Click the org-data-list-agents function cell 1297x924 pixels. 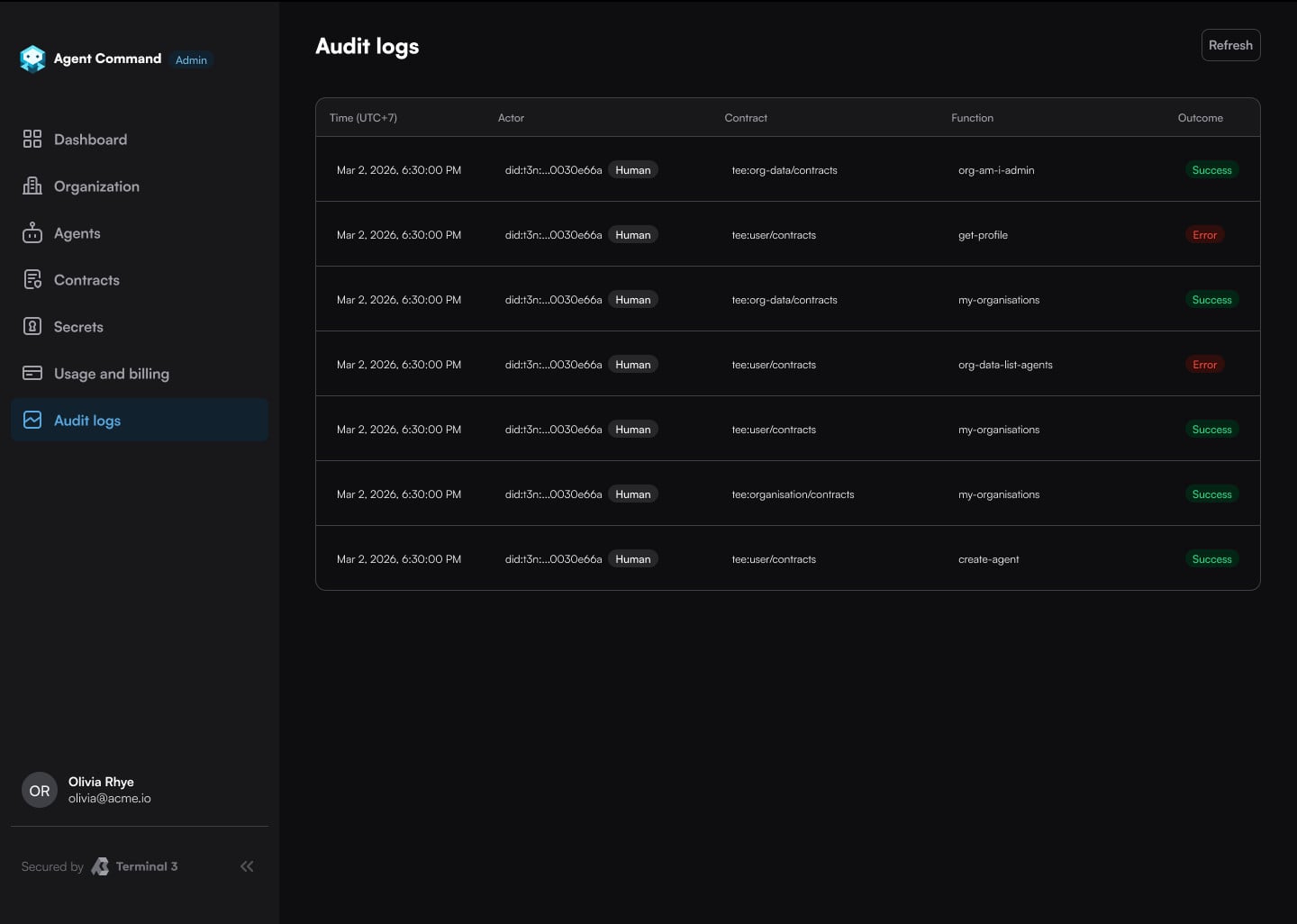point(1005,365)
